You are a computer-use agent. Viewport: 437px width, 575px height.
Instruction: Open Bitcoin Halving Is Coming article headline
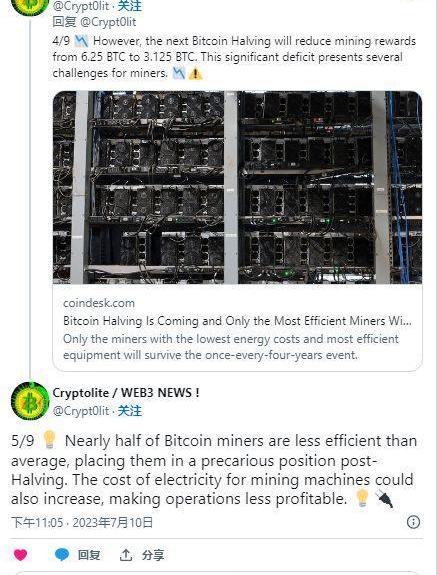tap(237, 321)
